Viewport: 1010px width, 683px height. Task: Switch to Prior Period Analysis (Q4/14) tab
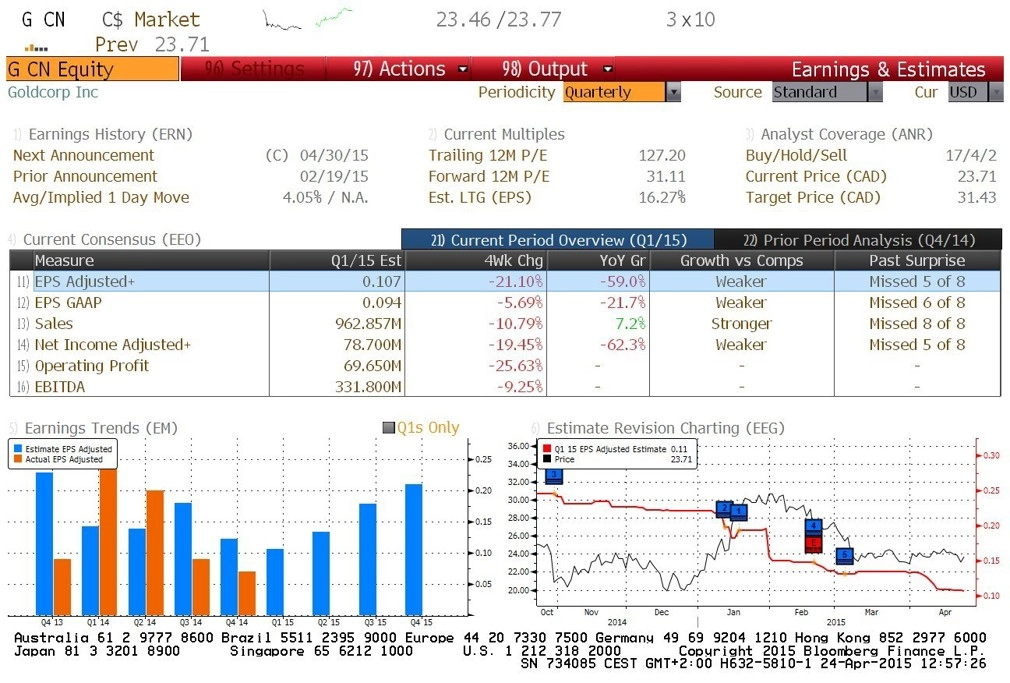click(x=859, y=240)
